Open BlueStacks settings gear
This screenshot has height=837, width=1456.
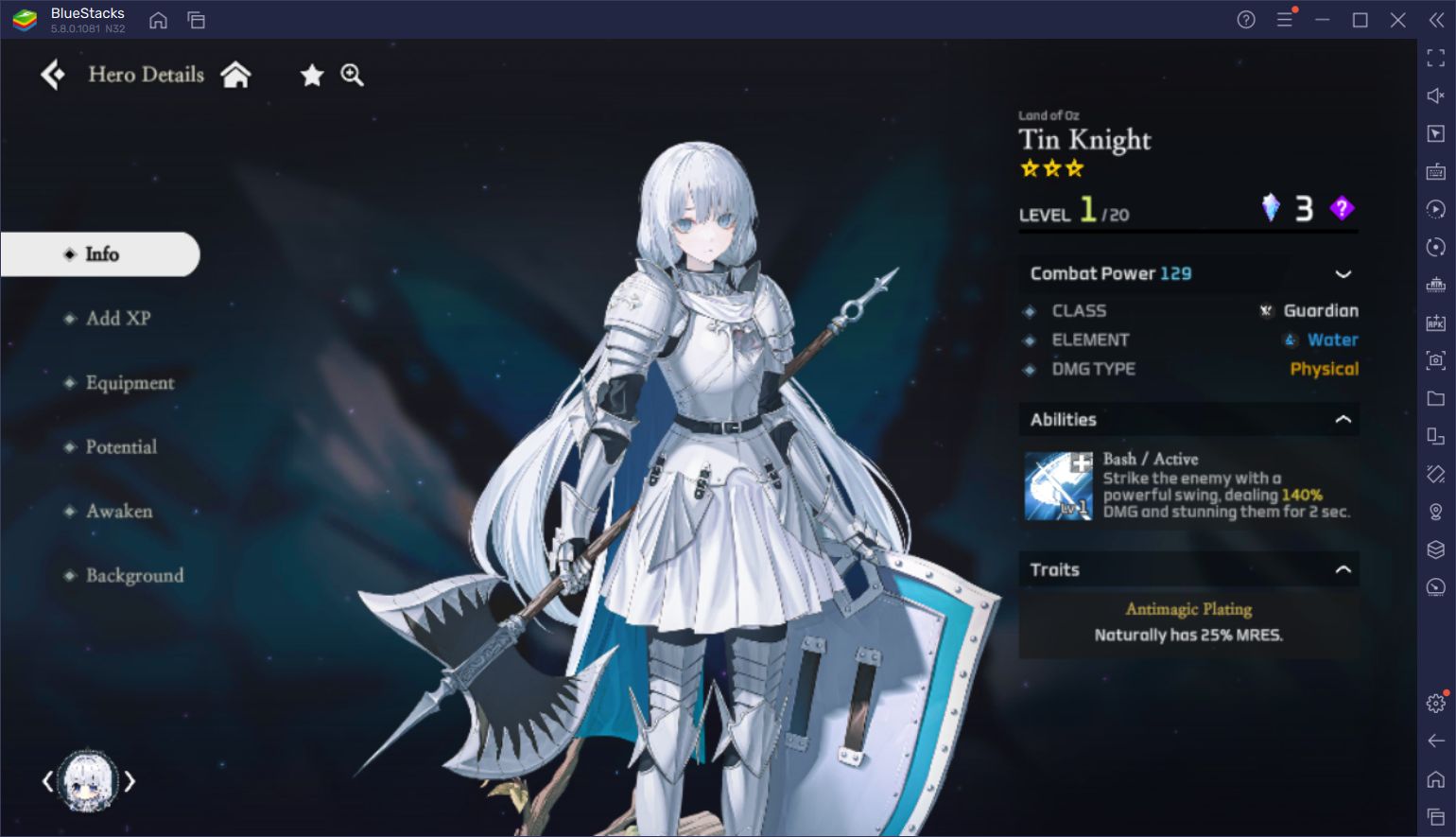(1436, 703)
